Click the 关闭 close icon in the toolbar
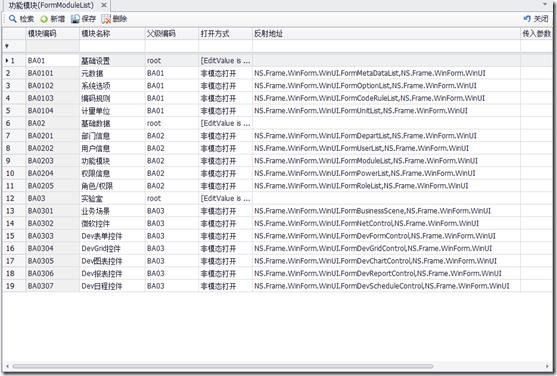 [527, 18]
